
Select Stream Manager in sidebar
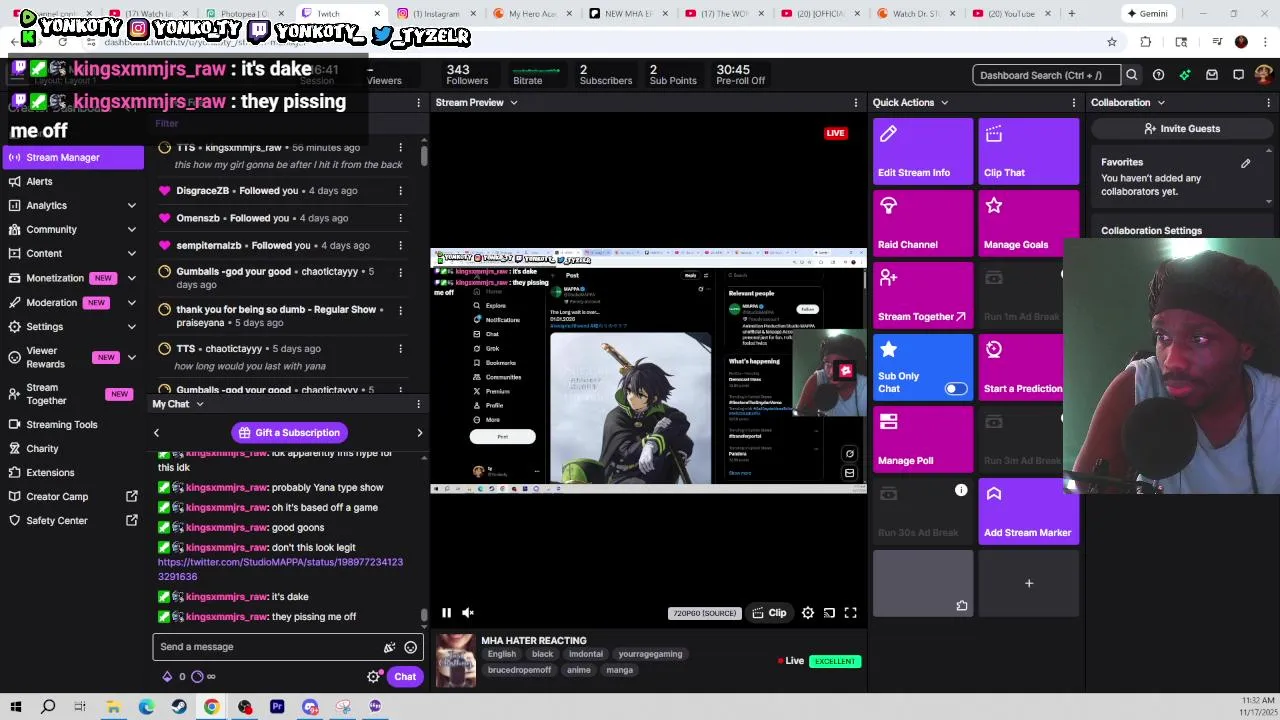coord(73,157)
